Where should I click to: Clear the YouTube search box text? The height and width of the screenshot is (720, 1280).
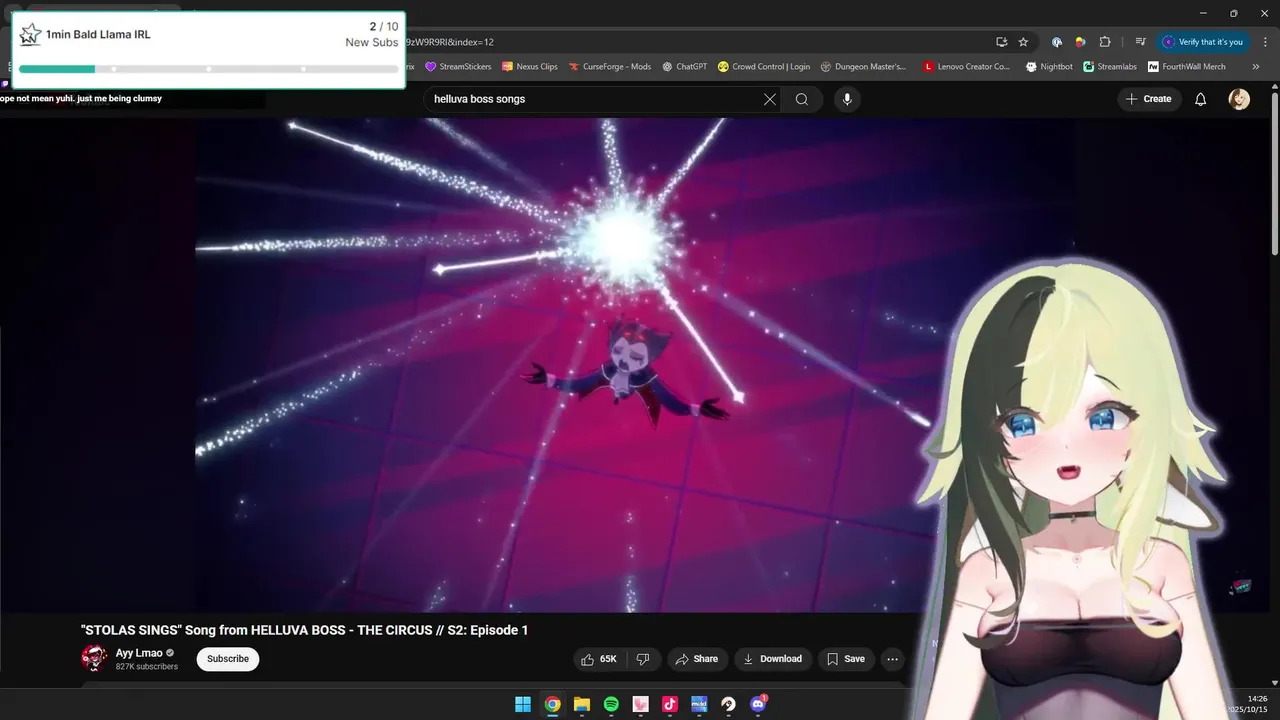point(769,99)
